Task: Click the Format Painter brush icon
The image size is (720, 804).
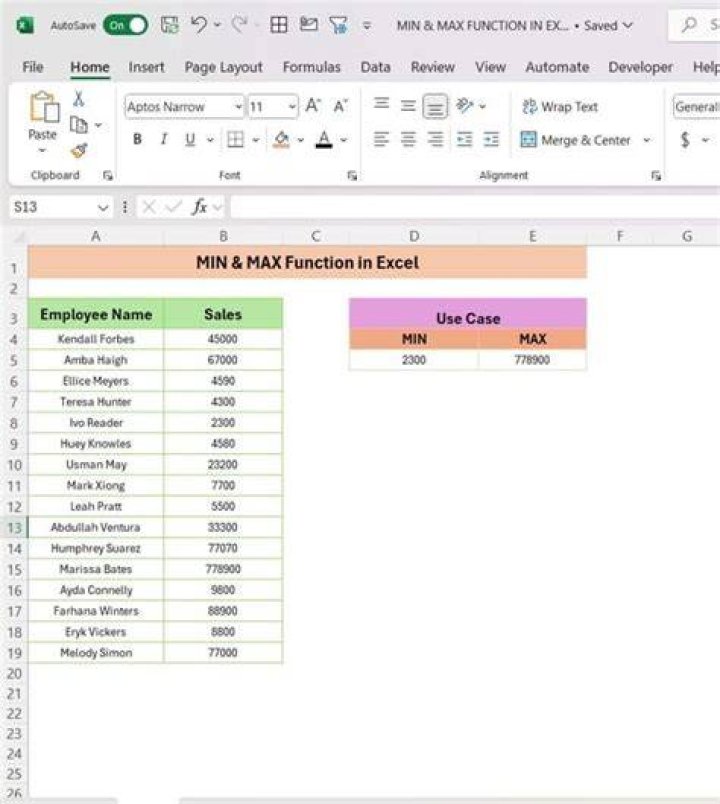Action: tap(79, 150)
